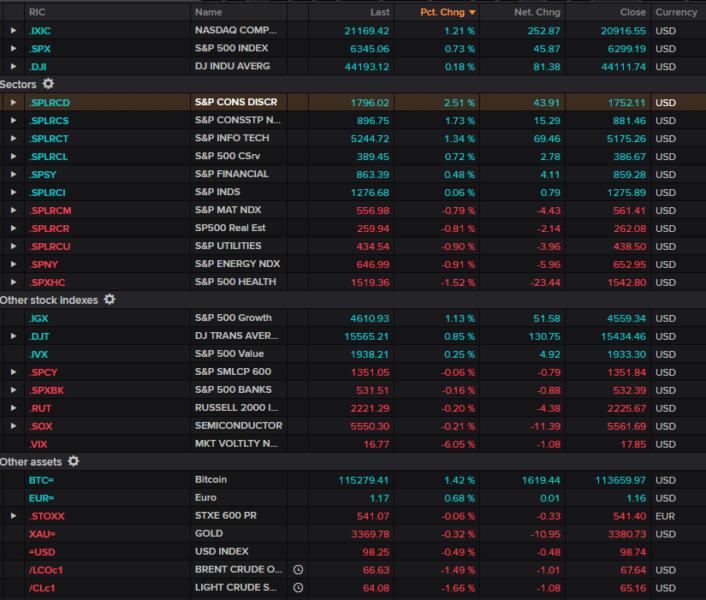Toggle sort arrow on Pct. Chng column
The width and height of the screenshot is (706, 600).
pyautogui.click(x=472, y=13)
